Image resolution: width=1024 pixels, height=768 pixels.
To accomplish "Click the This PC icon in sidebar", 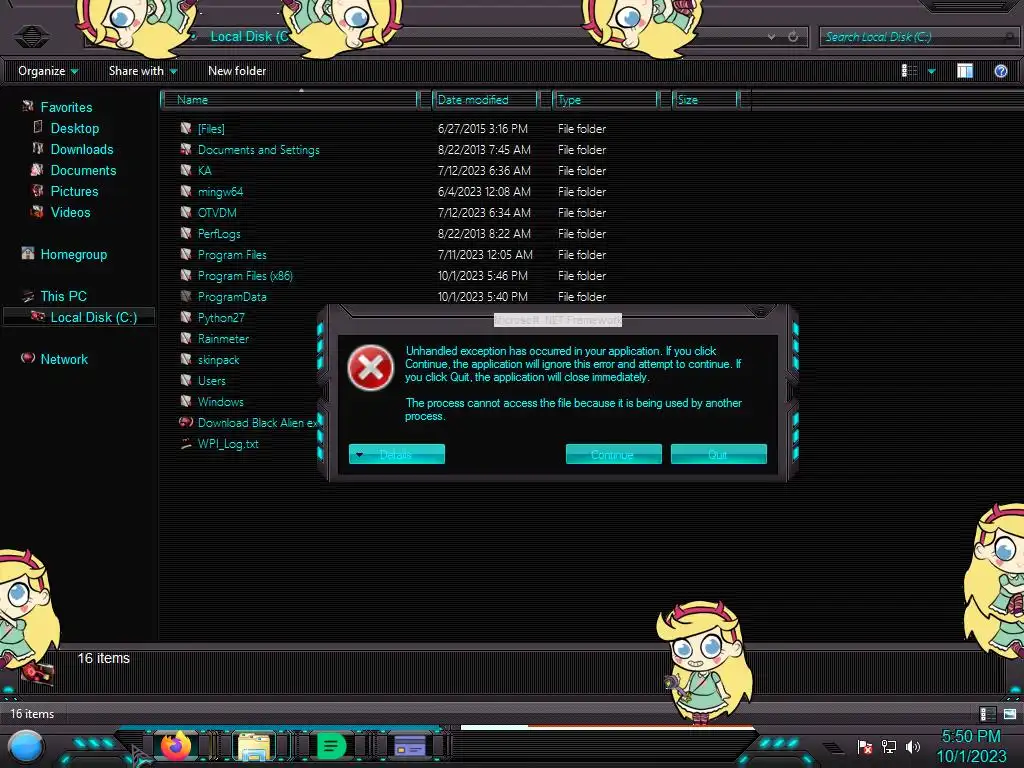I will tap(28, 296).
